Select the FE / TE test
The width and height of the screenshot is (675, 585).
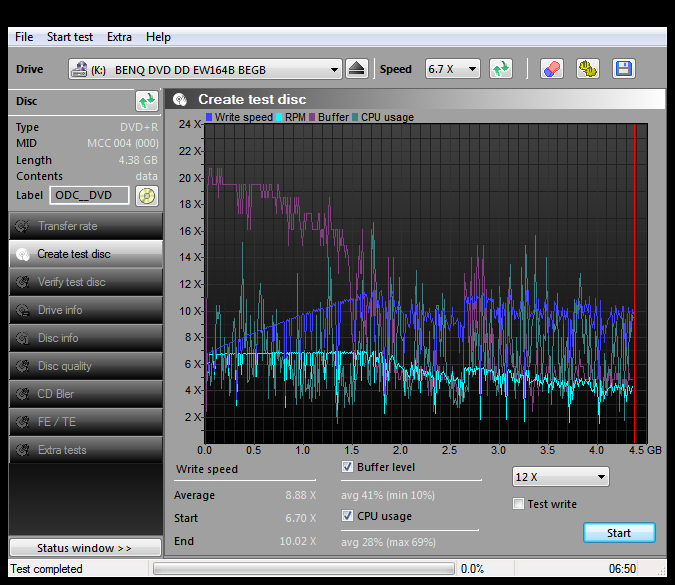[86, 422]
